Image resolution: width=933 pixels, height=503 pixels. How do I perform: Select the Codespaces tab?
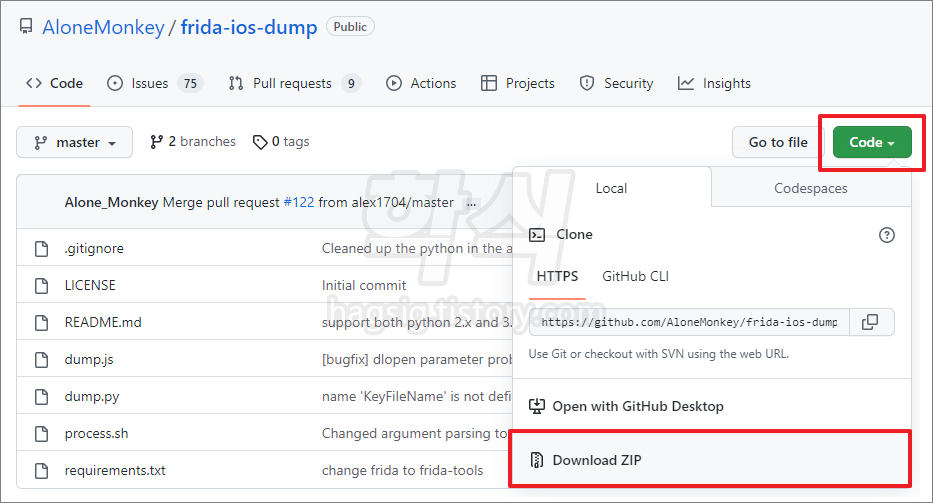(810, 188)
